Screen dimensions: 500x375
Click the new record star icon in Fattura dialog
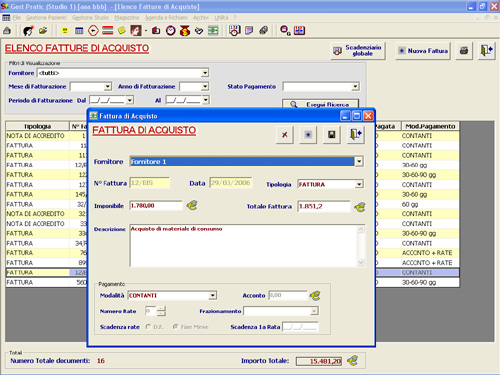(x=308, y=135)
